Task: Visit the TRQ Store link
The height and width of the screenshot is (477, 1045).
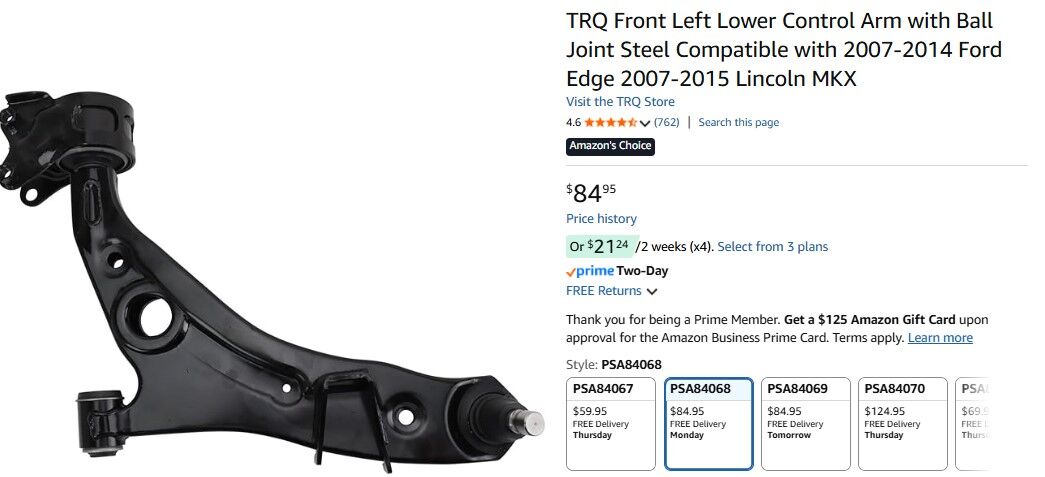Action: coord(620,102)
